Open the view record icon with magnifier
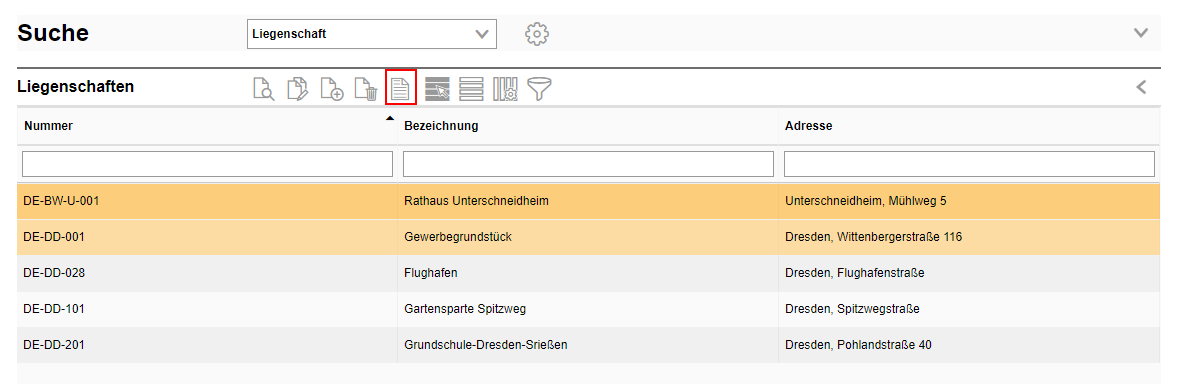Screen dimensions: 1179x384 tap(263, 89)
